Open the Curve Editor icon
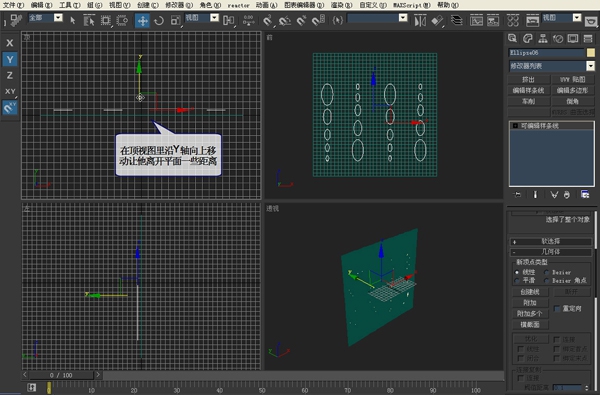The height and width of the screenshot is (395, 600). coord(476,20)
